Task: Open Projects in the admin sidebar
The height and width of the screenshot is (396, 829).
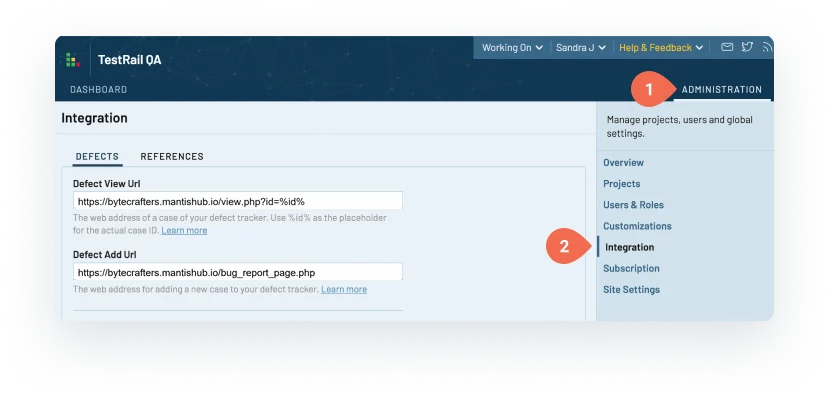Action: click(622, 183)
